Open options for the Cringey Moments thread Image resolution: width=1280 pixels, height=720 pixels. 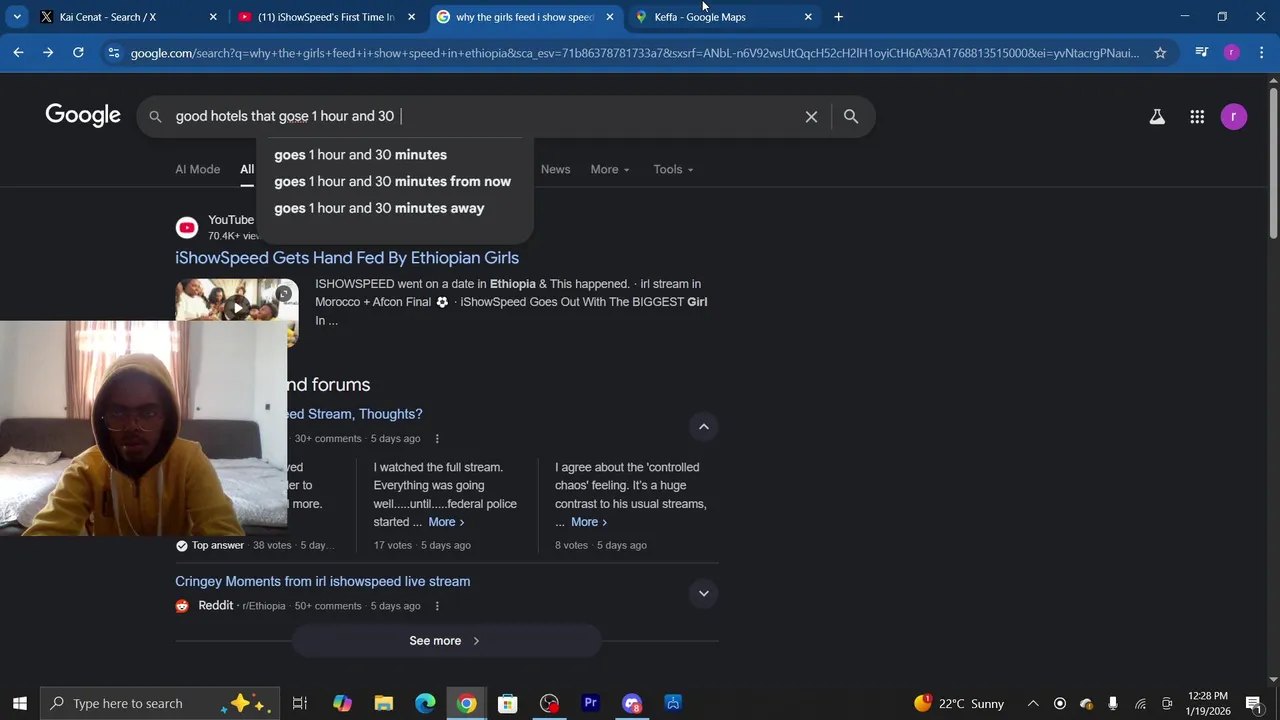pos(437,606)
